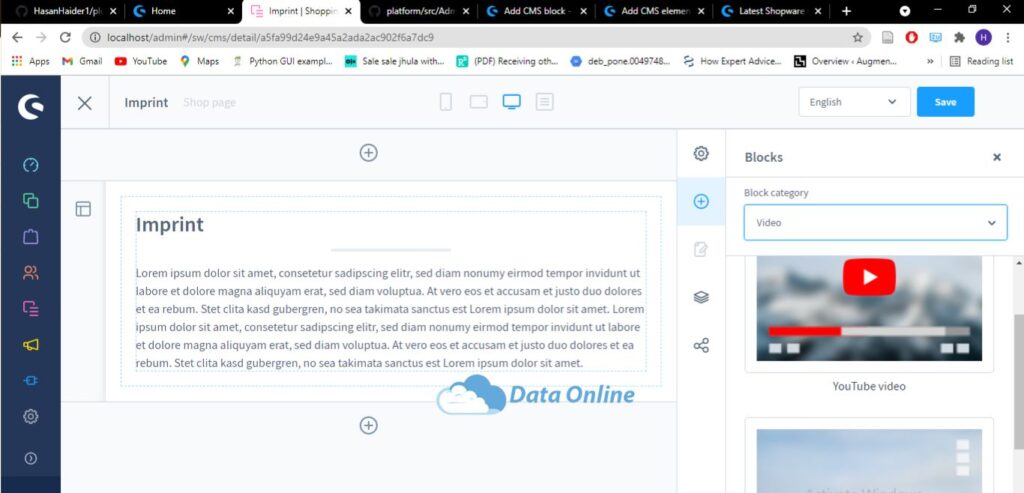Switch to the Latest Shopware tab
Image resolution: width=1024 pixels, height=493 pixels.
(x=771, y=11)
